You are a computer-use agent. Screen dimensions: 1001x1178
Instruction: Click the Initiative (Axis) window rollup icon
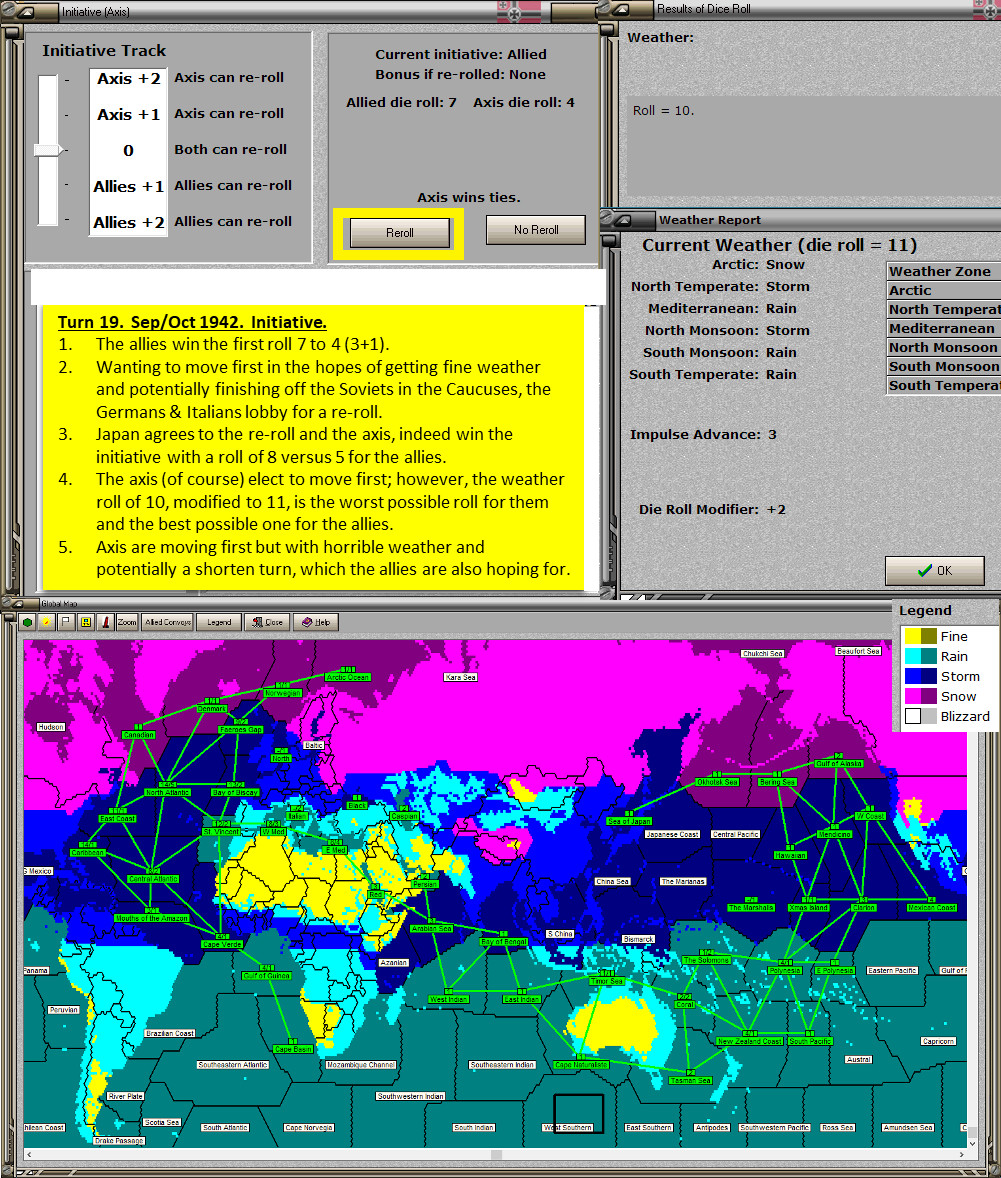pos(25,12)
